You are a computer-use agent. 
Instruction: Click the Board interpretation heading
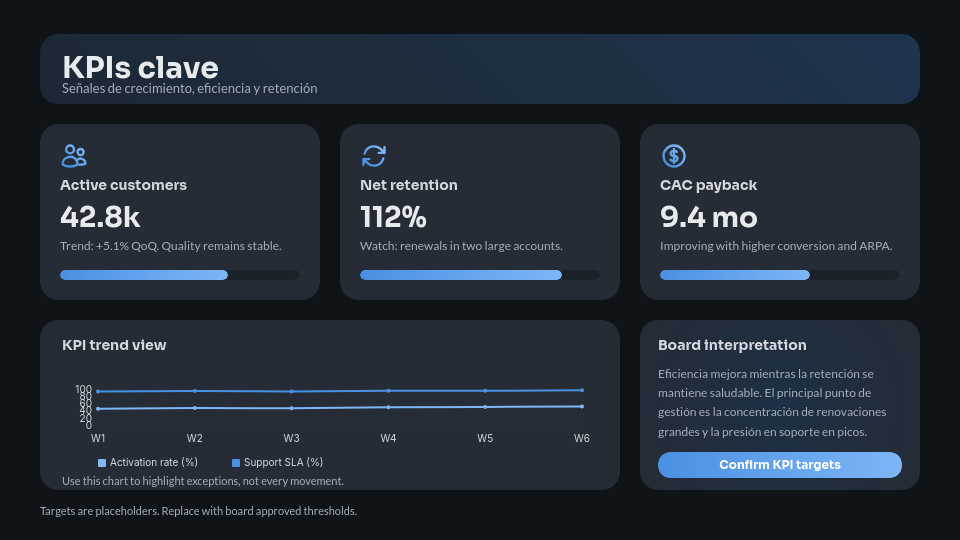[x=732, y=345]
